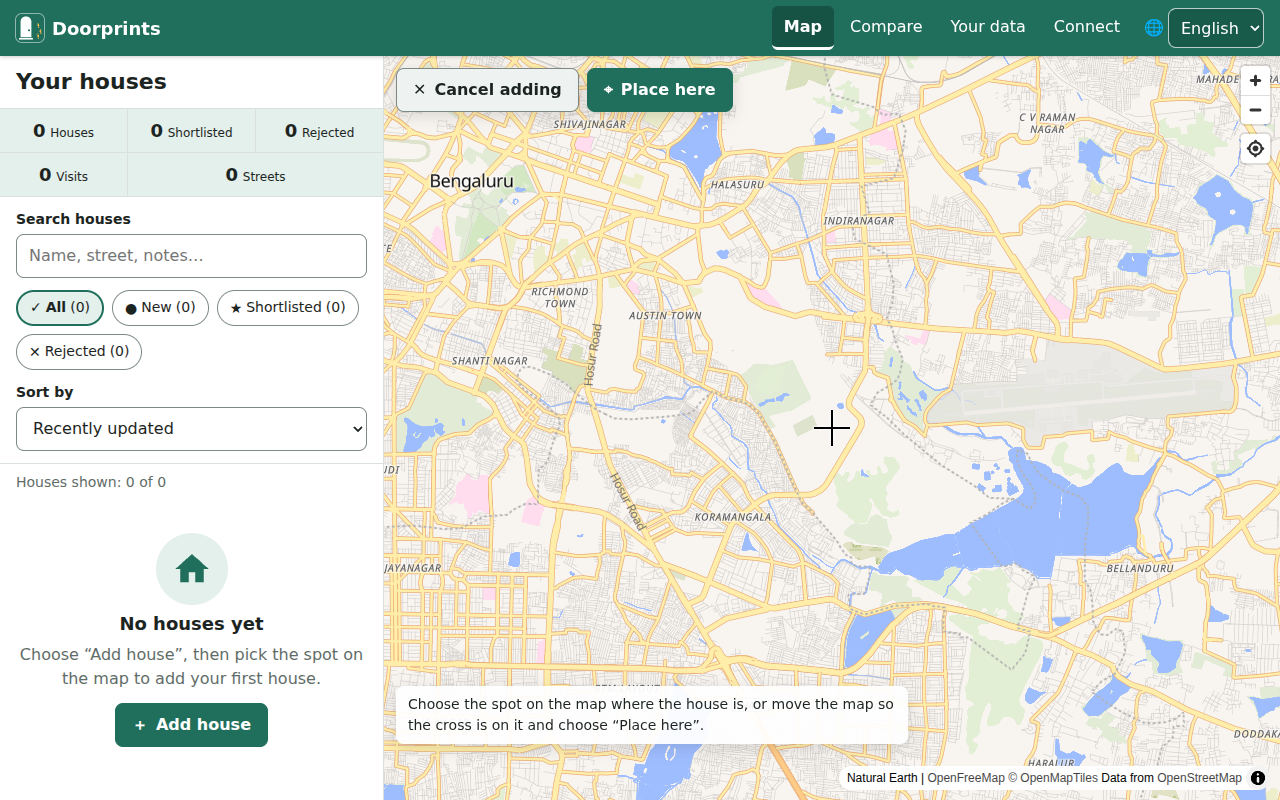Select the All (0) filter chip
This screenshot has width=1280, height=800.
click(x=60, y=308)
